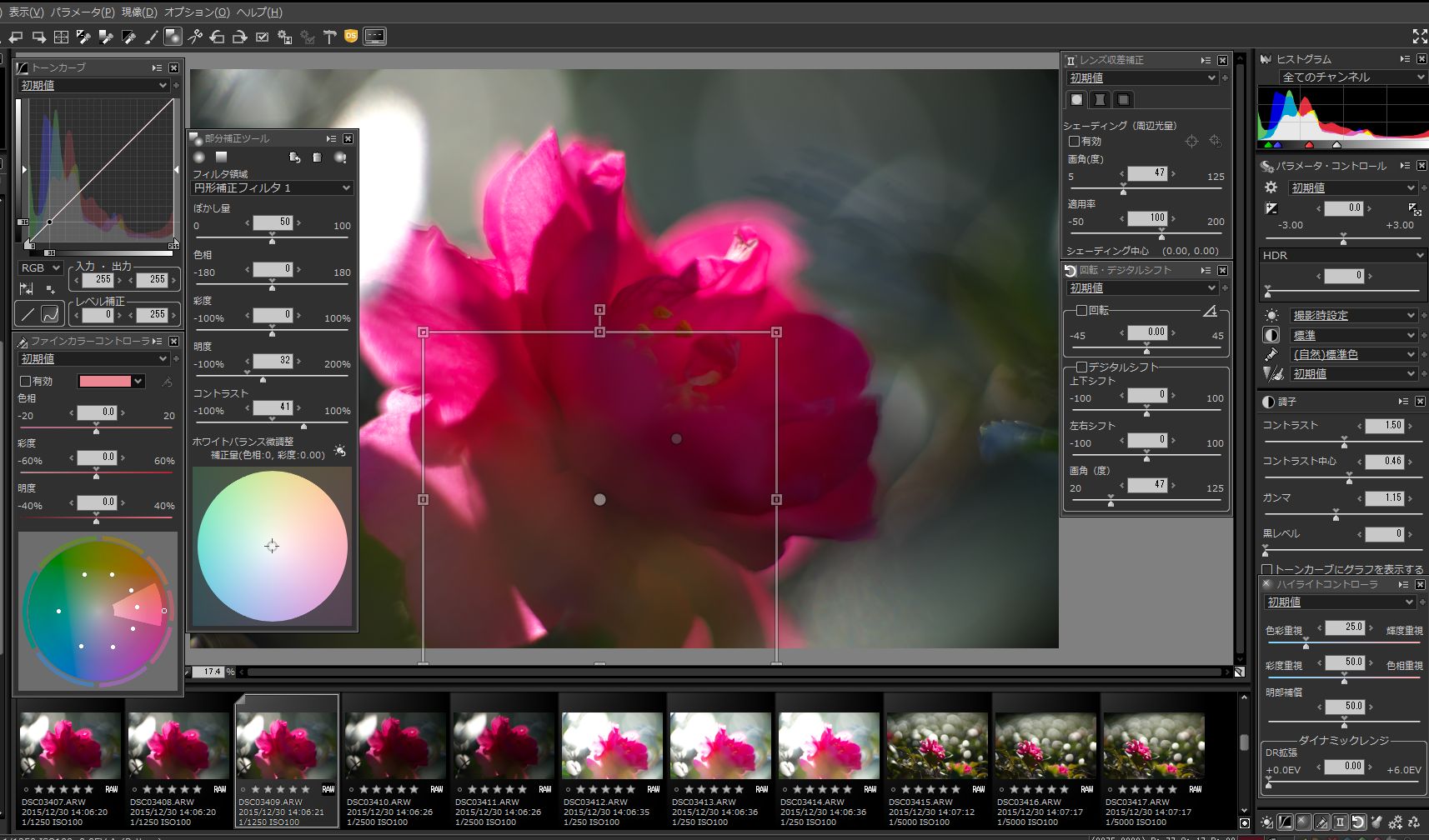Viewport: 1429px width, 840px height.
Task: Enable the shading 有効 checkbox
Action: [1075, 142]
